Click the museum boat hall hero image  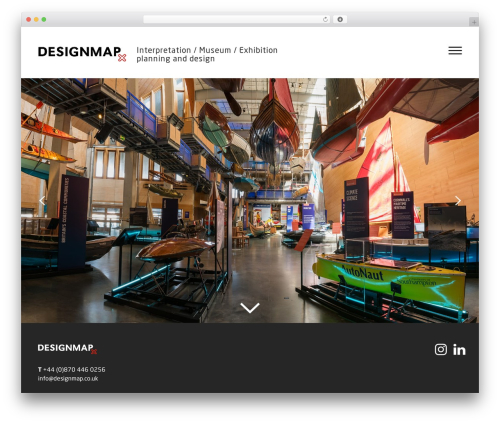[250, 200]
